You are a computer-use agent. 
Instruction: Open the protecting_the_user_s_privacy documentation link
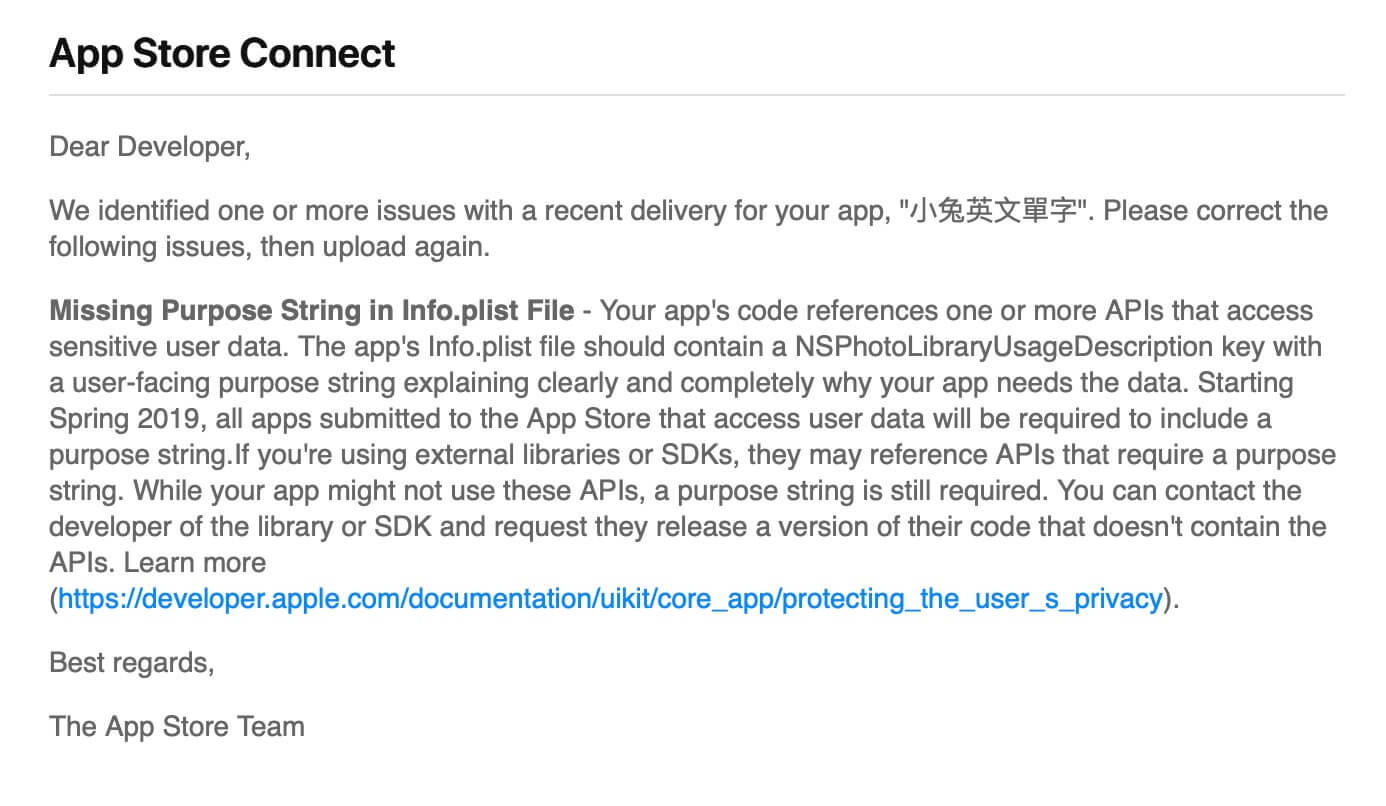point(611,599)
